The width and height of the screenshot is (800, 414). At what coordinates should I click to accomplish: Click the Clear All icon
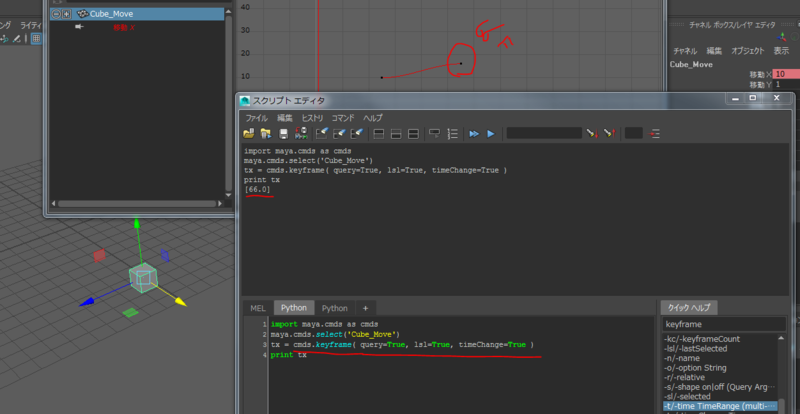(357, 134)
